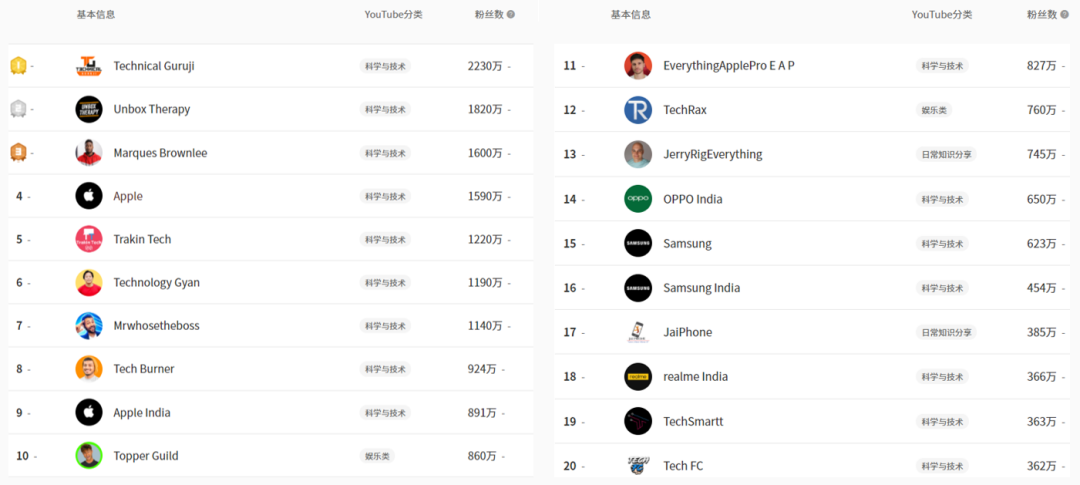
Task: Open the JerryRigEverything name link
Action: click(x=712, y=154)
